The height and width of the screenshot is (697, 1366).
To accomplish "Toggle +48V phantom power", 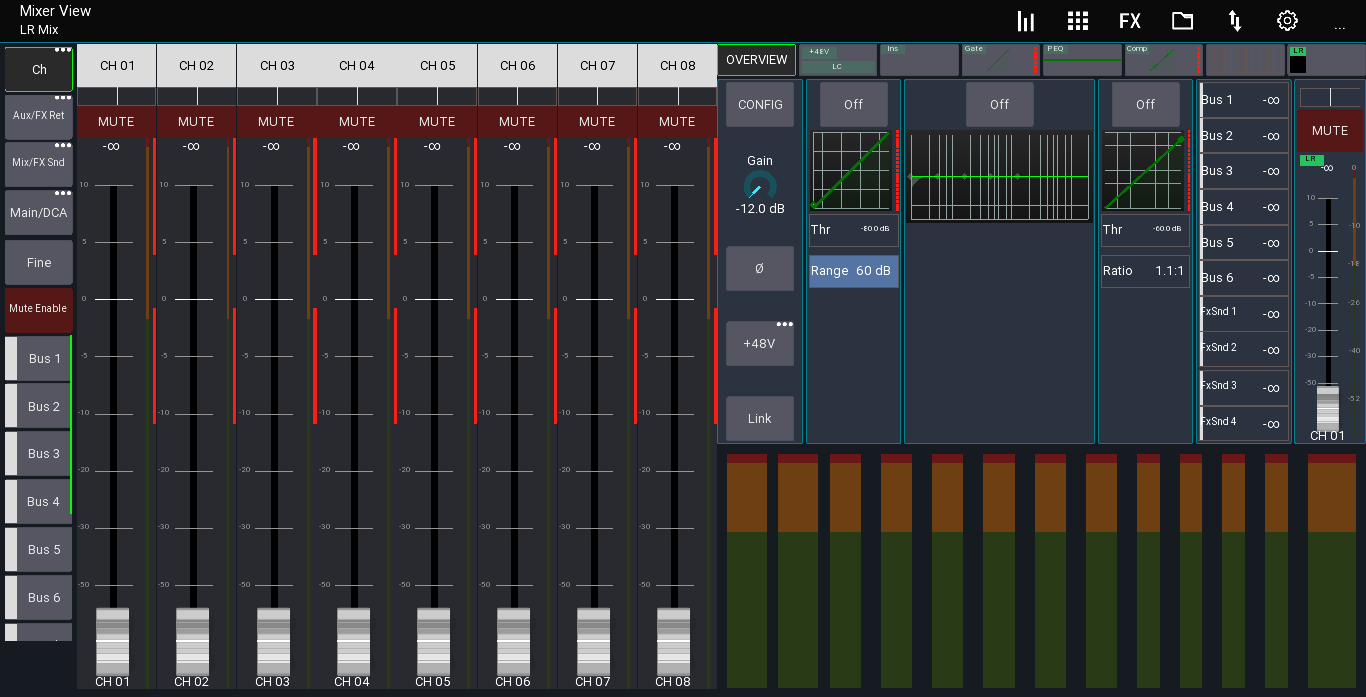I will pyautogui.click(x=759, y=344).
